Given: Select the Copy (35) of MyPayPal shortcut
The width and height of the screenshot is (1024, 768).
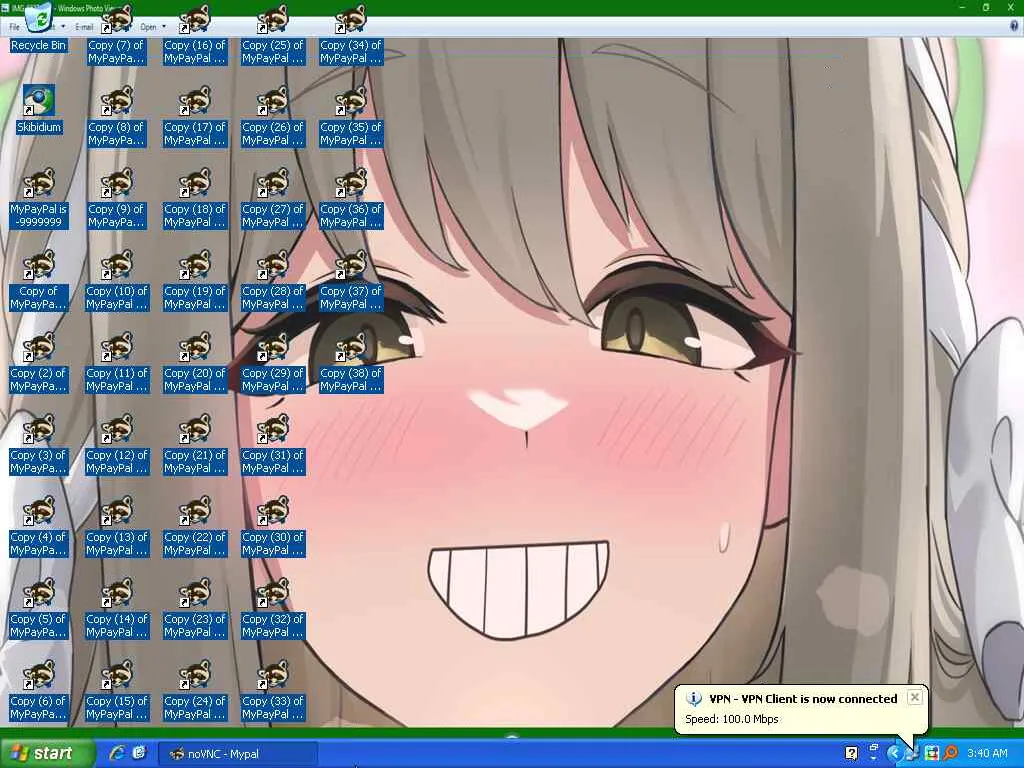Looking at the screenshot, I should (x=351, y=116).
